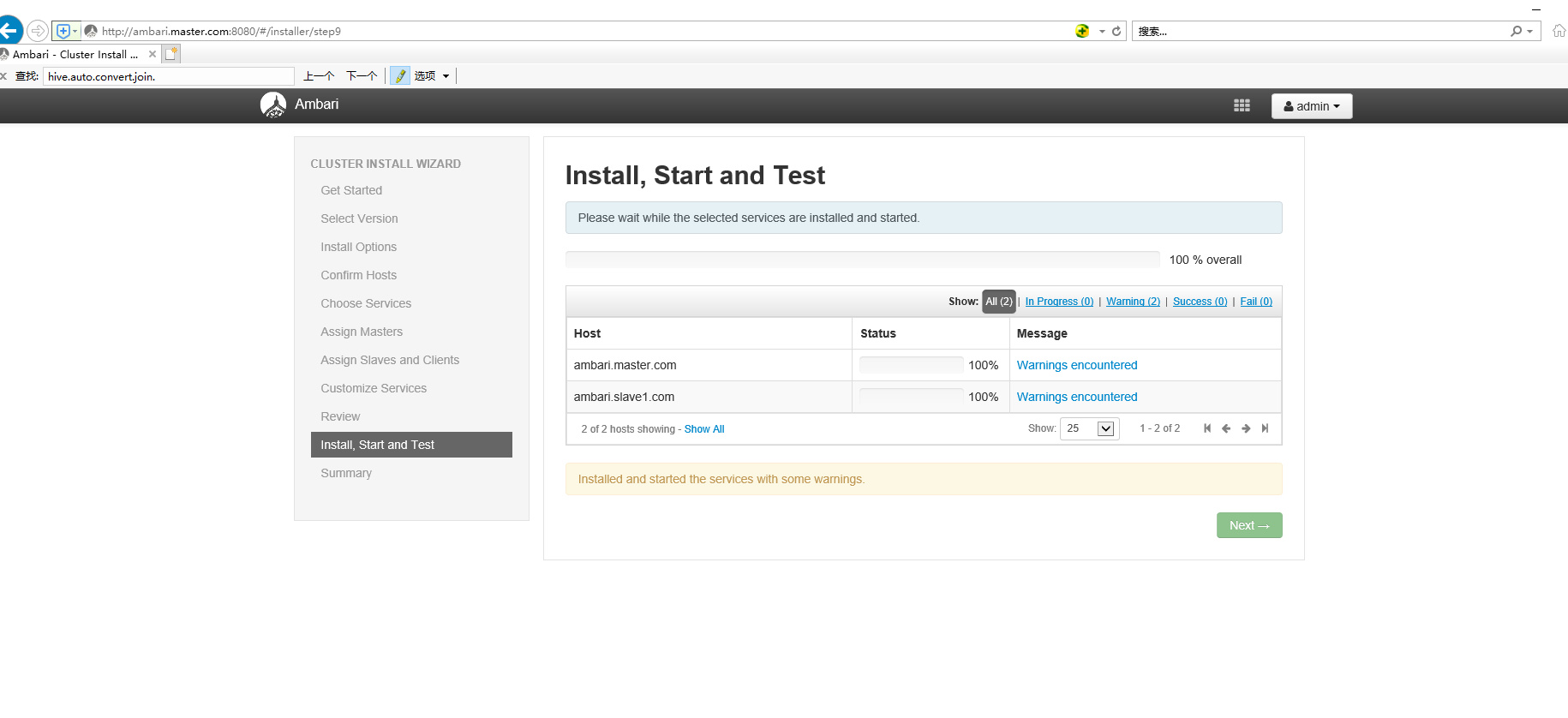This screenshot has height=718, width=1568.
Task: Open the rows-per-page Show 25 dropdown
Action: pyautogui.click(x=1089, y=428)
